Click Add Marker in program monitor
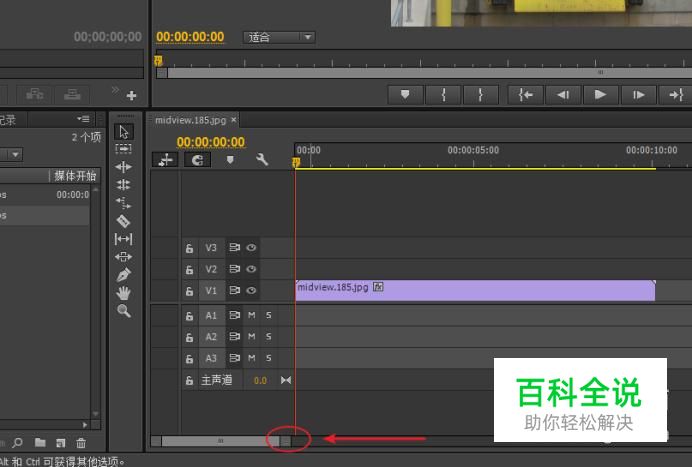The width and height of the screenshot is (692, 467). coord(405,94)
